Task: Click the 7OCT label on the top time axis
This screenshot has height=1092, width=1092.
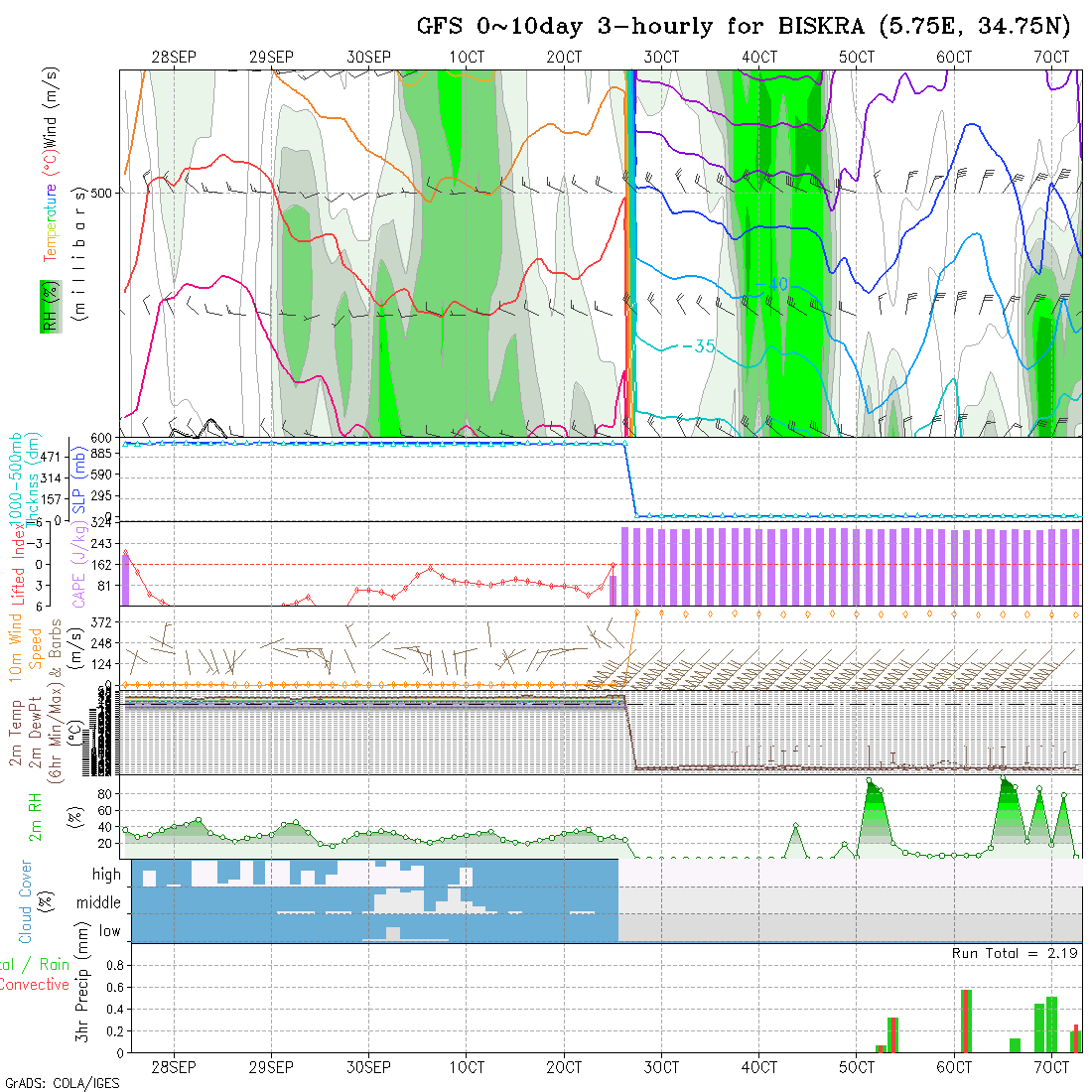Action: [x=1051, y=58]
